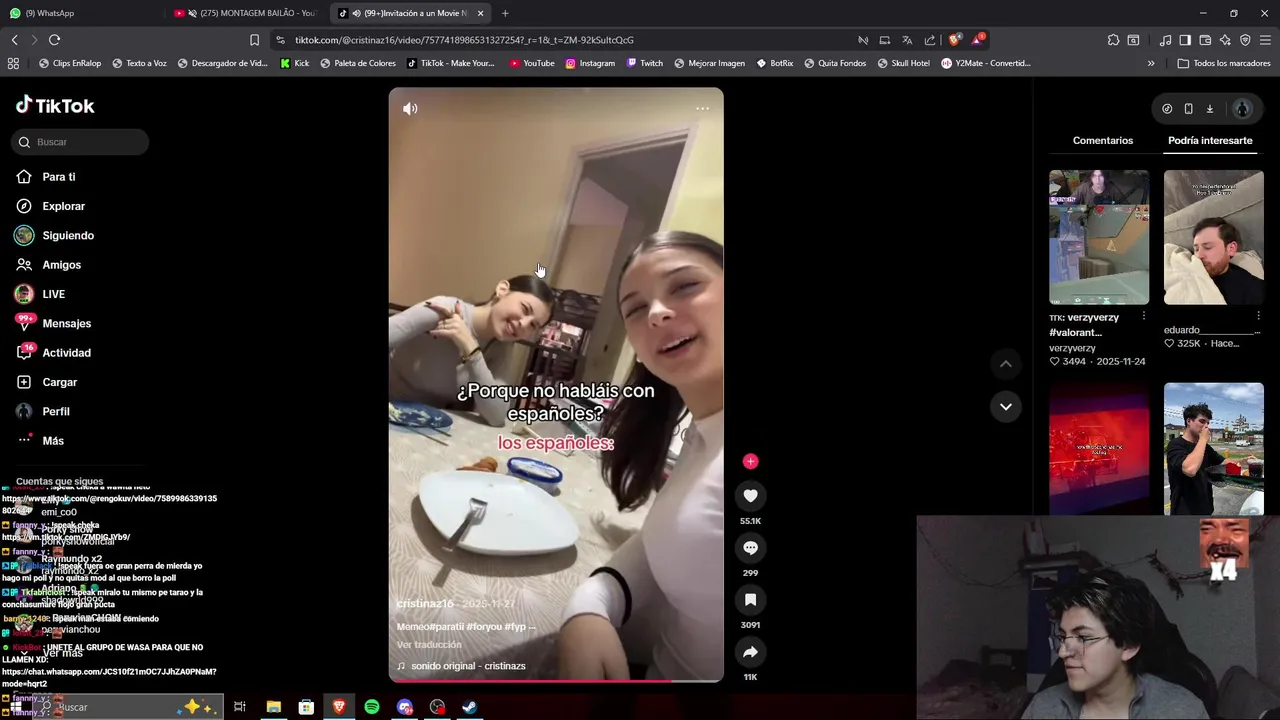Reload the page with the refresh icon
This screenshot has width=1280, height=720.
pyautogui.click(x=54, y=40)
